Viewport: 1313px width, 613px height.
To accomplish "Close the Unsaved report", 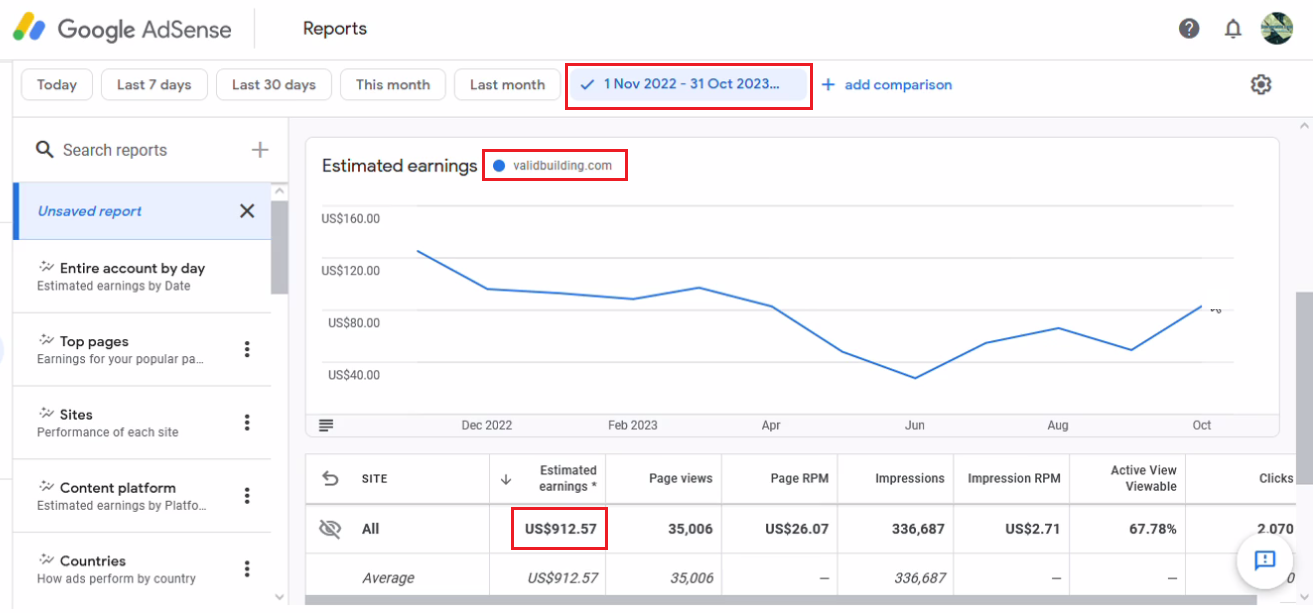I will (x=247, y=211).
